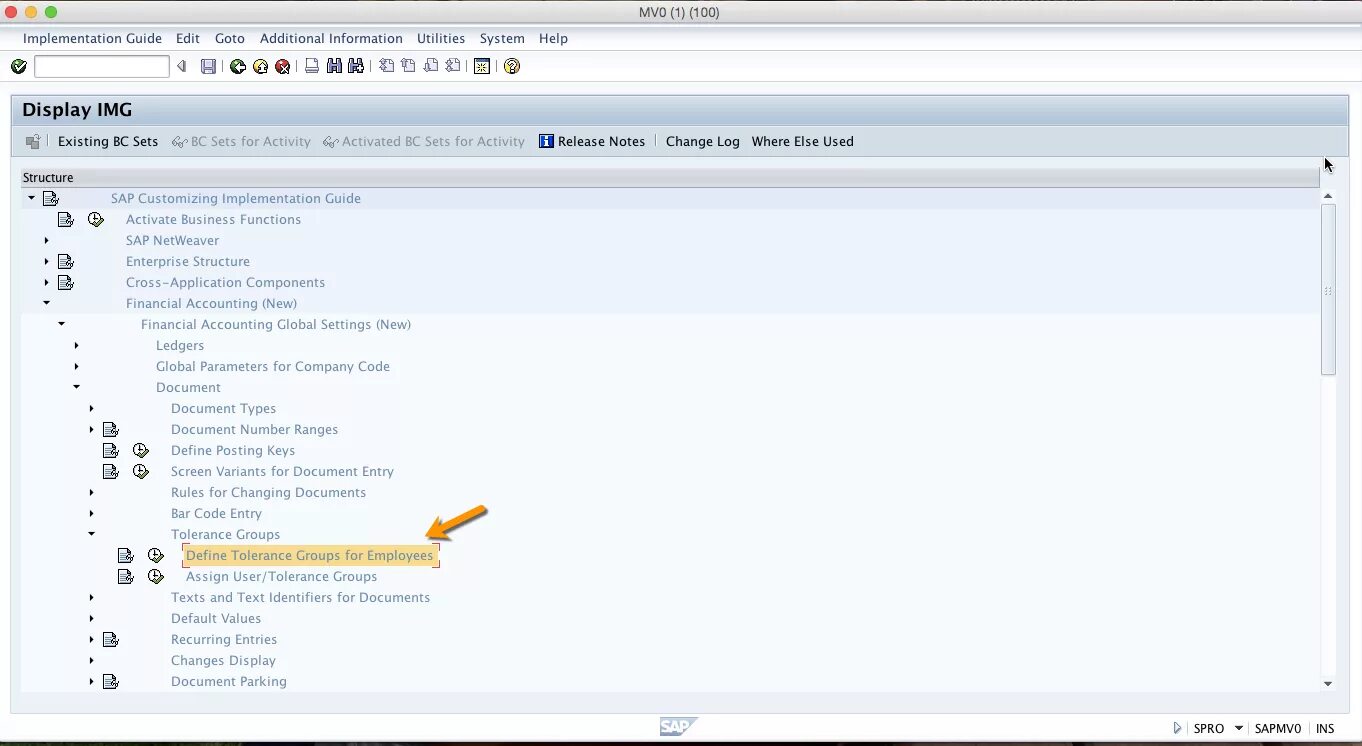Click the Previous Page icon
This screenshot has height=746, width=1362.
tap(408, 67)
